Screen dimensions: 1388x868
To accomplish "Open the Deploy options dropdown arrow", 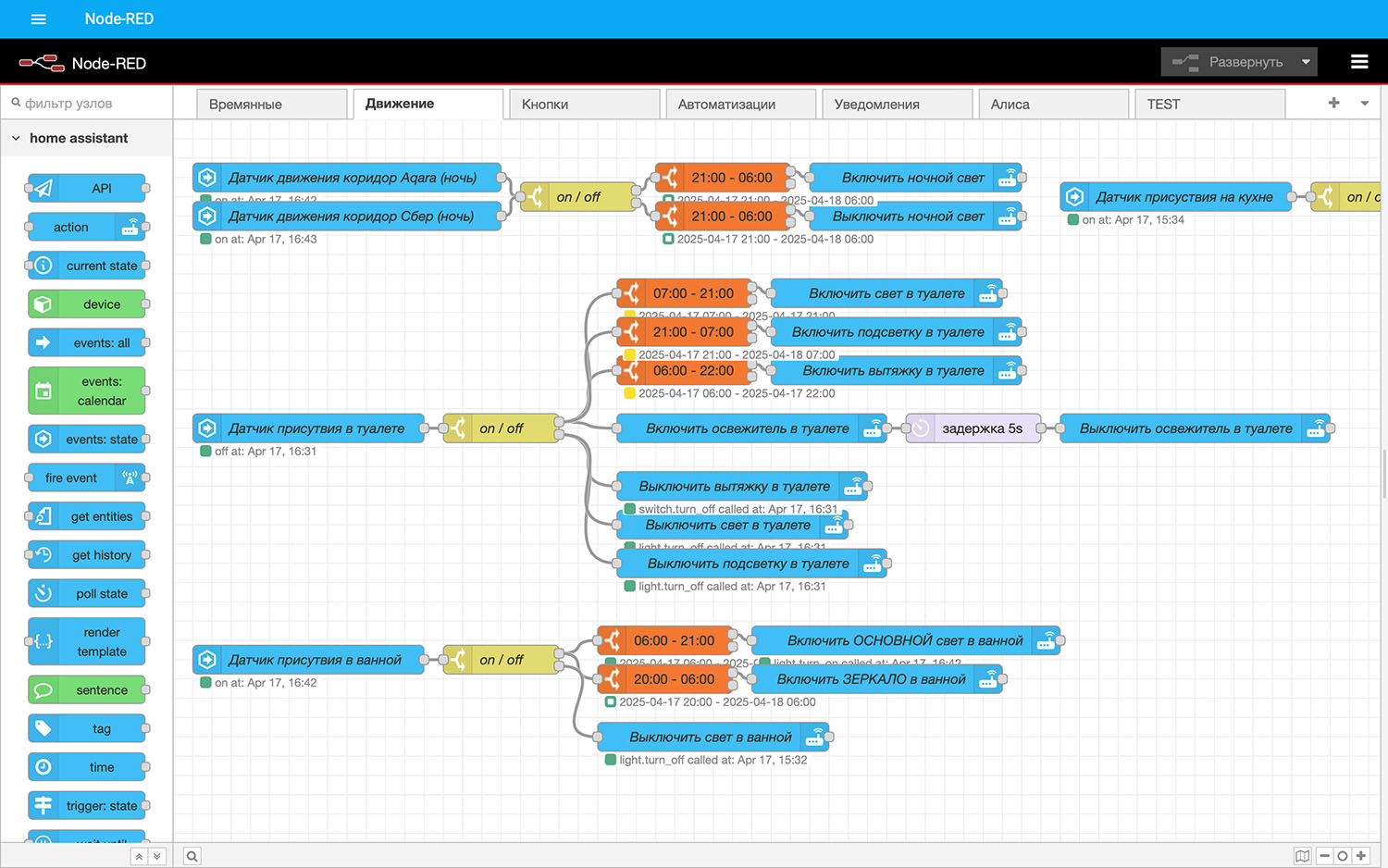I will pyautogui.click(x=1306, y=62).
